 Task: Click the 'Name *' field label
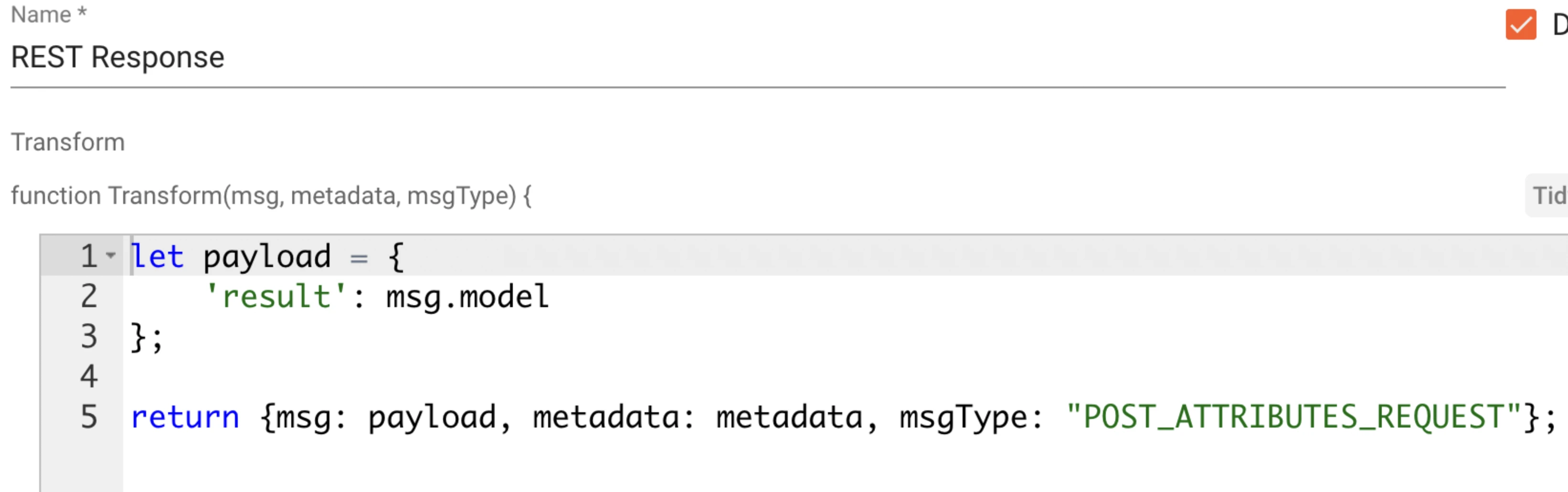click(x=49, y=14)
